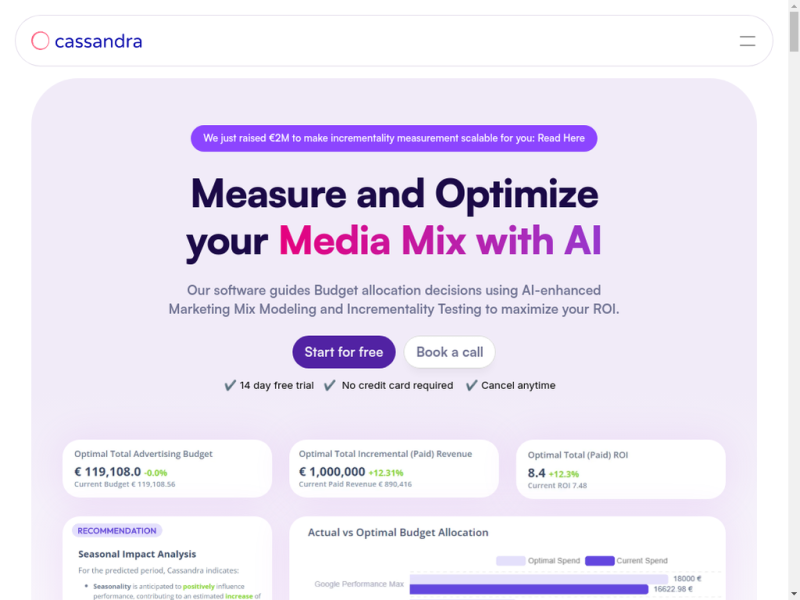Screen dimensions: 800x600
Task: Select the Optimal Total Advertising Budget card
Action: click(x=167, y=468)
